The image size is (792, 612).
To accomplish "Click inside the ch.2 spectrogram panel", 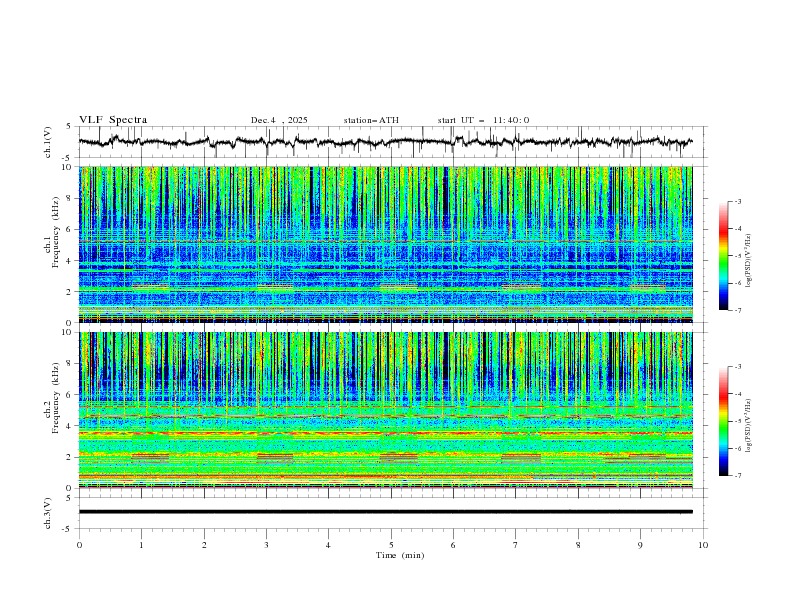I will 385,410.
